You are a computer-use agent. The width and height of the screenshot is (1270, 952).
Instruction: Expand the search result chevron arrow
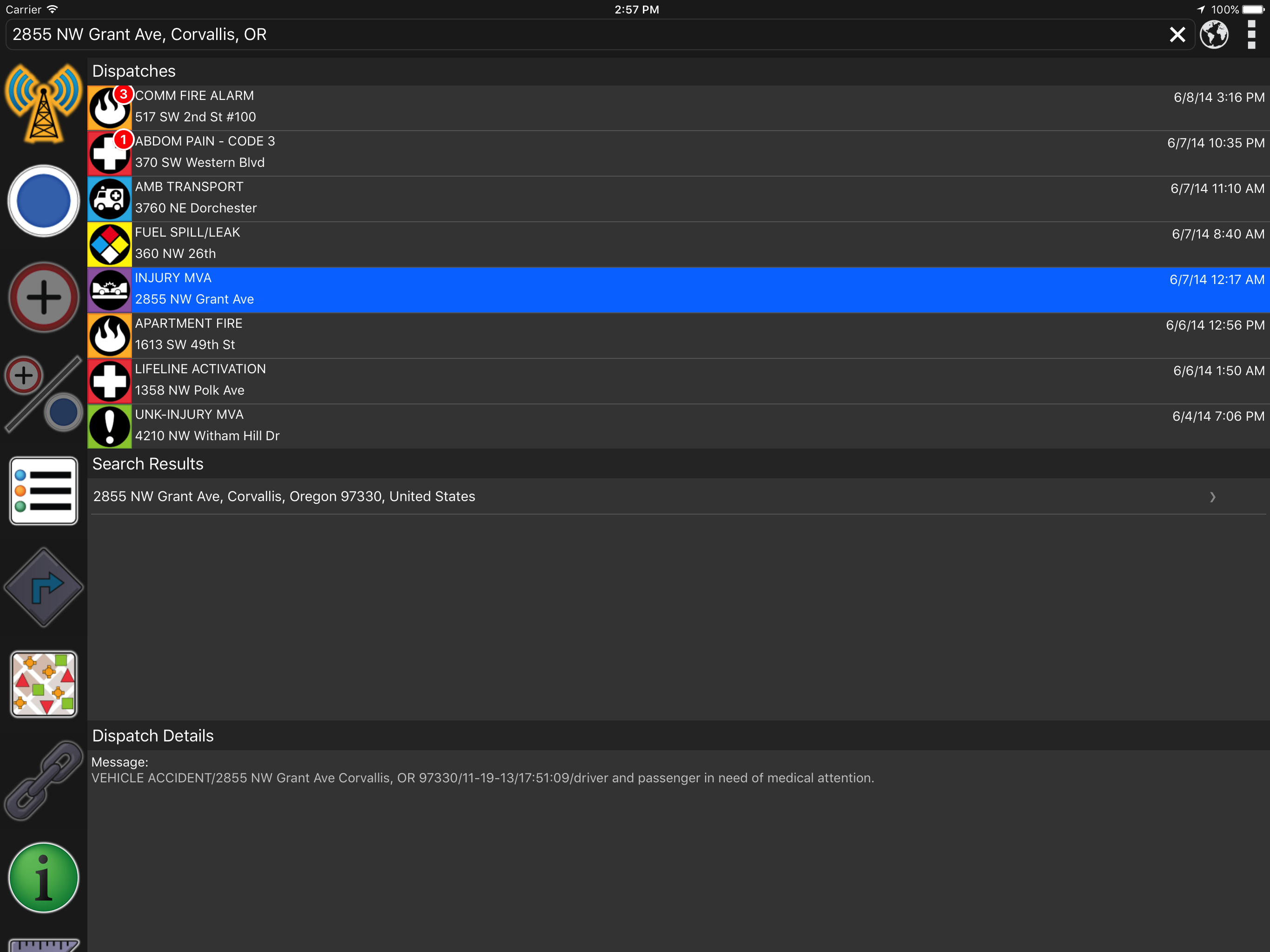[1212, 496]
